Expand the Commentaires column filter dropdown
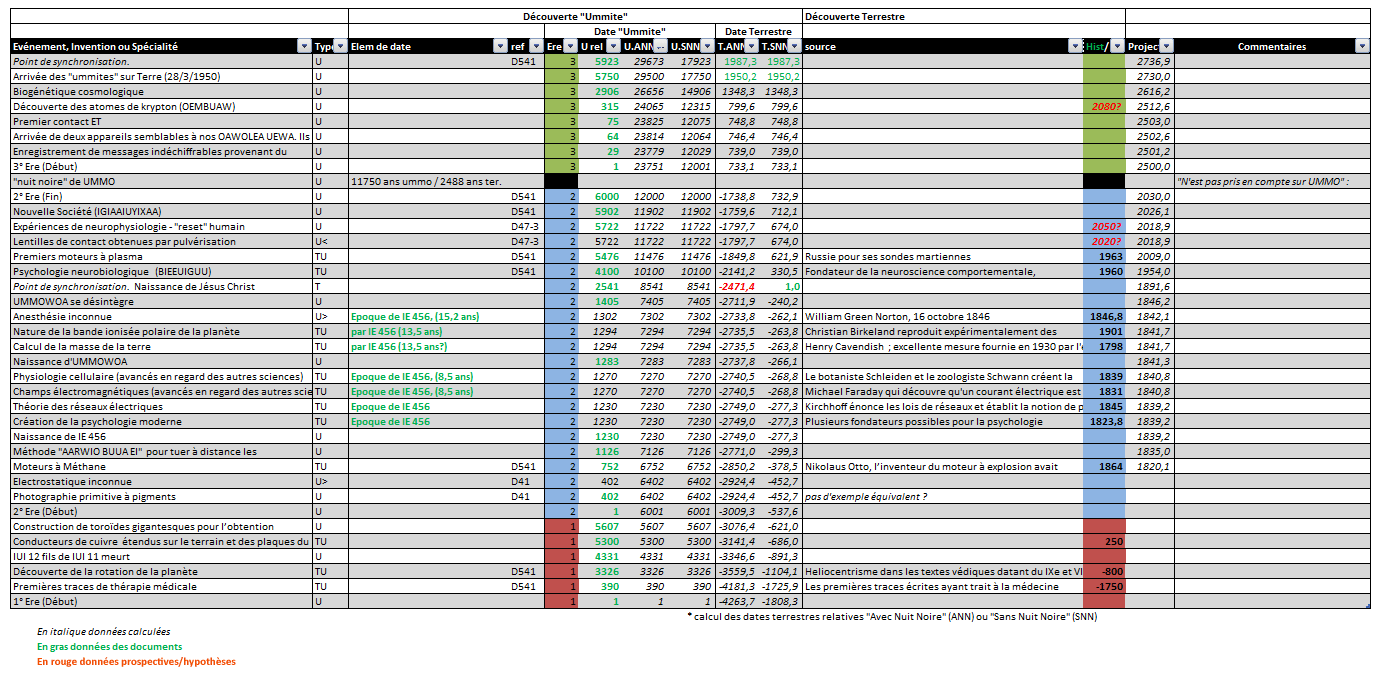1377x690 pixels. tap(1361, 47)
